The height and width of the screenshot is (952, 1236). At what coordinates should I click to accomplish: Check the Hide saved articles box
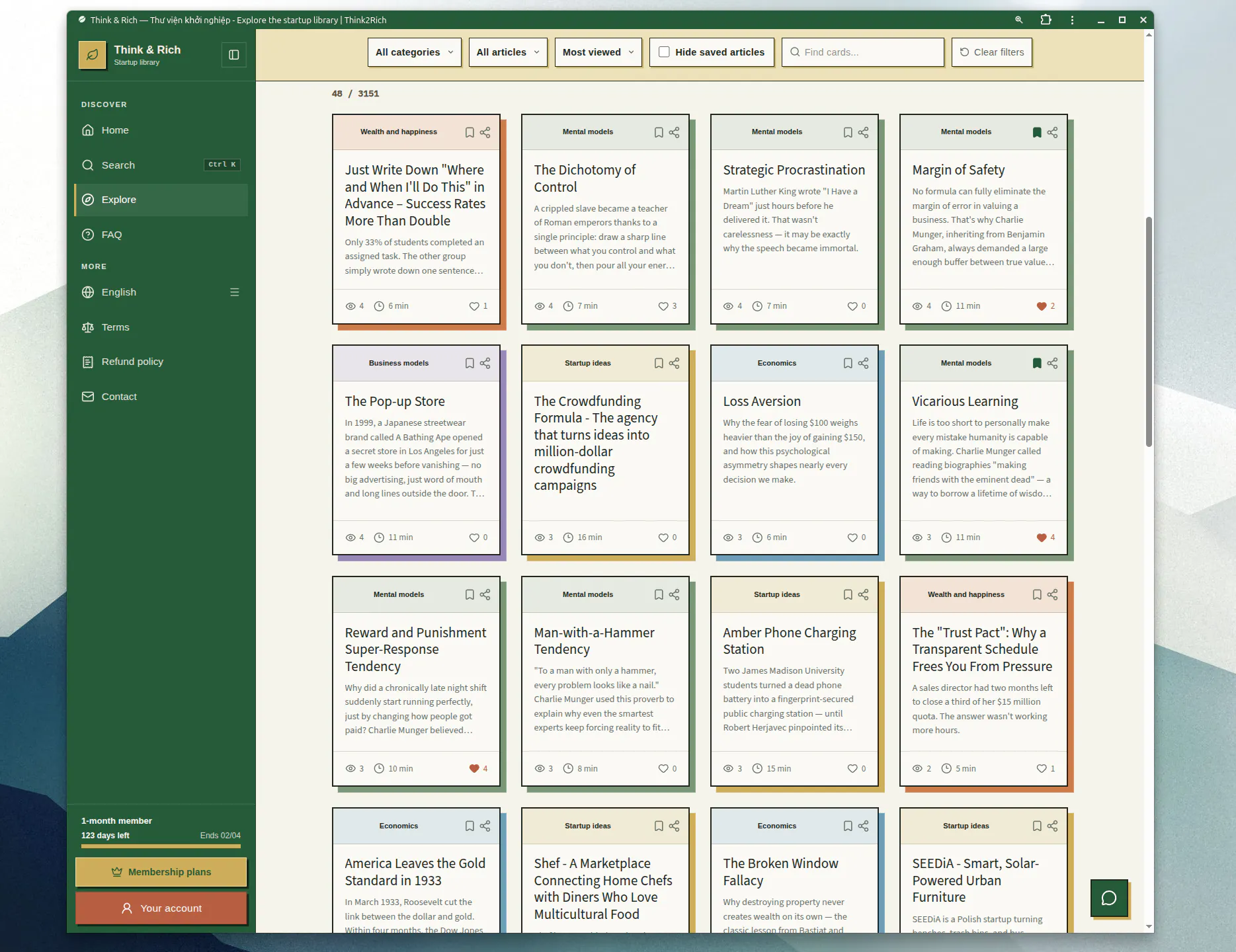(x=664, y=52)
